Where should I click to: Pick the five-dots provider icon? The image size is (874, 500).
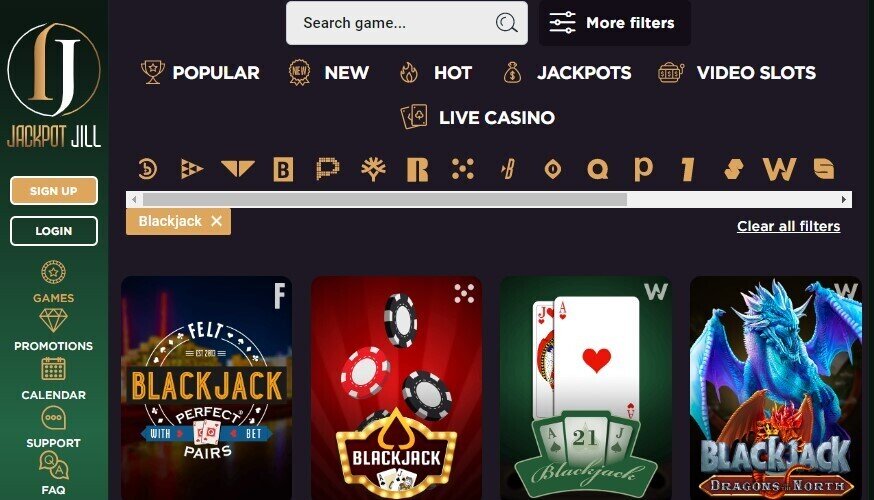pyautogui.click(x=463, y=169)
